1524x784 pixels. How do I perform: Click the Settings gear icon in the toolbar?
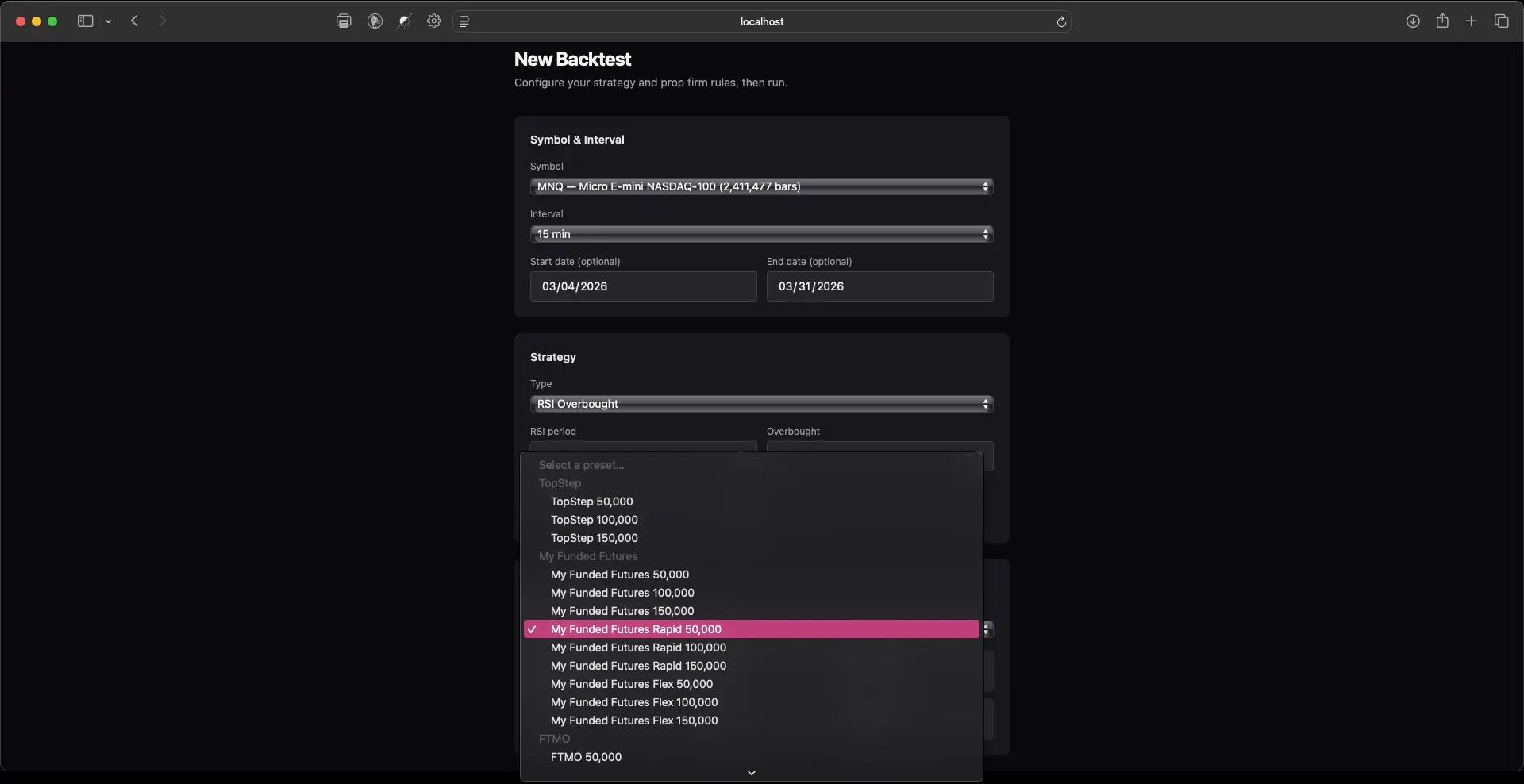(x=434, y=21)
